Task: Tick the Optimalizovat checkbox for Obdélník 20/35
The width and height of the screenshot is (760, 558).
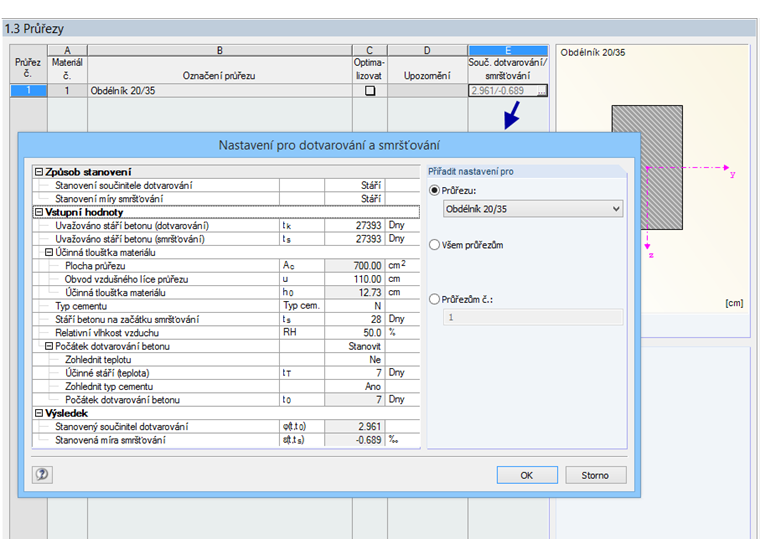Action: pos(370,91)
